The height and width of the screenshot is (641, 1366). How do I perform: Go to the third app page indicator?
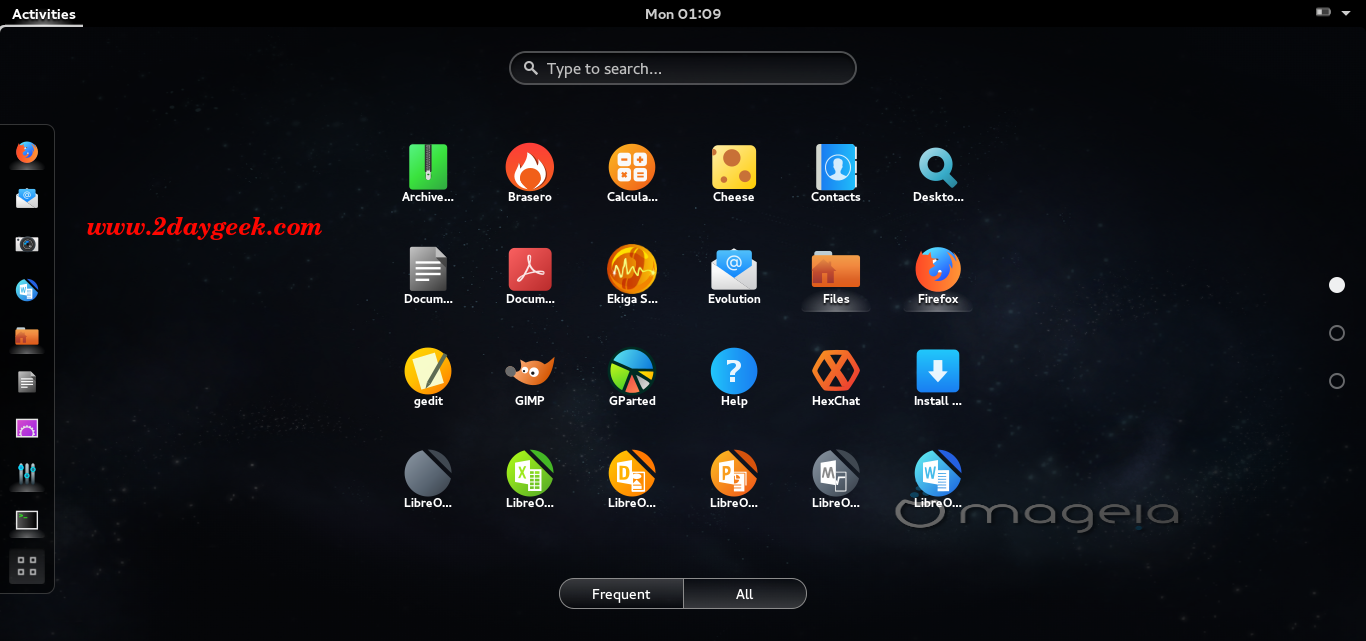[1337, 381]
